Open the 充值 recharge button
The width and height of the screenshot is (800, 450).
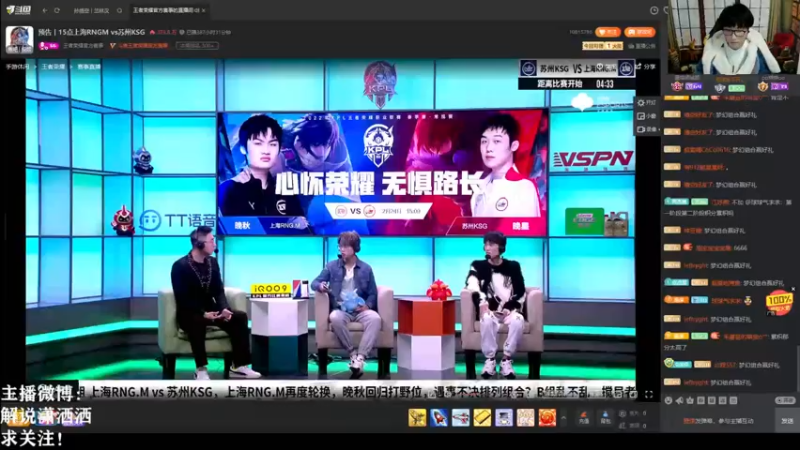pyautogui.click(x=584, y=418)
